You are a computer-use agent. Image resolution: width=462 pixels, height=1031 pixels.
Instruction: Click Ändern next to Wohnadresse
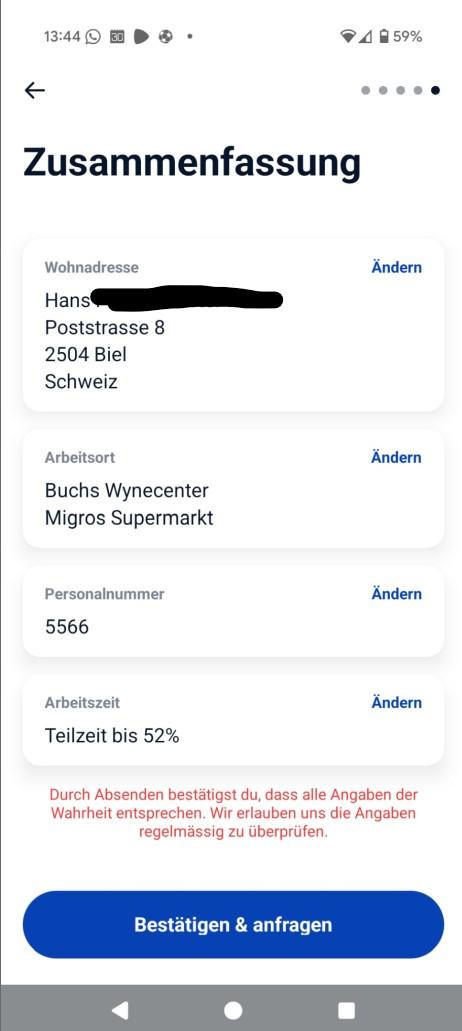(396, 267)
